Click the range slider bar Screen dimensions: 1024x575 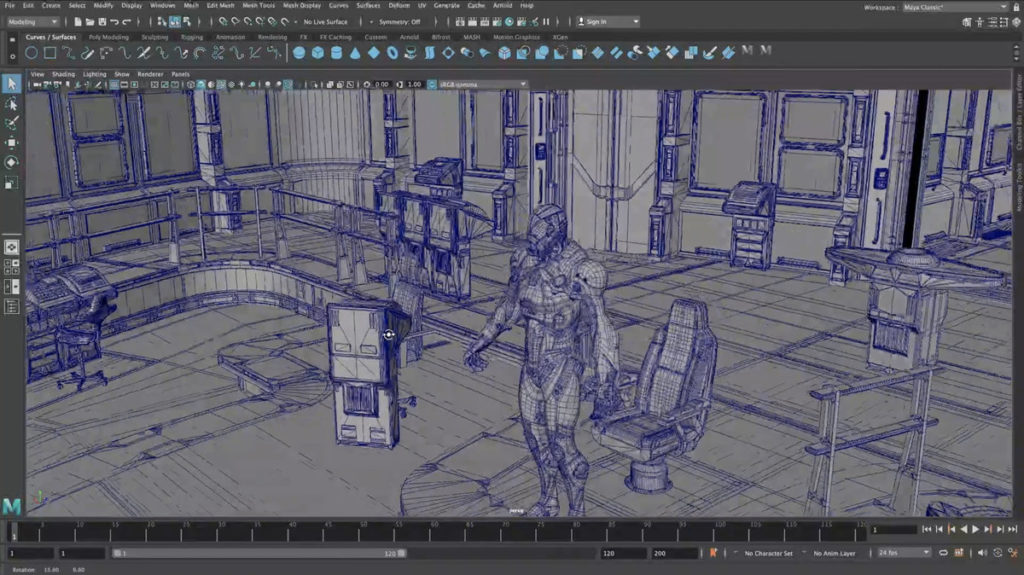(x=259, y=553)
